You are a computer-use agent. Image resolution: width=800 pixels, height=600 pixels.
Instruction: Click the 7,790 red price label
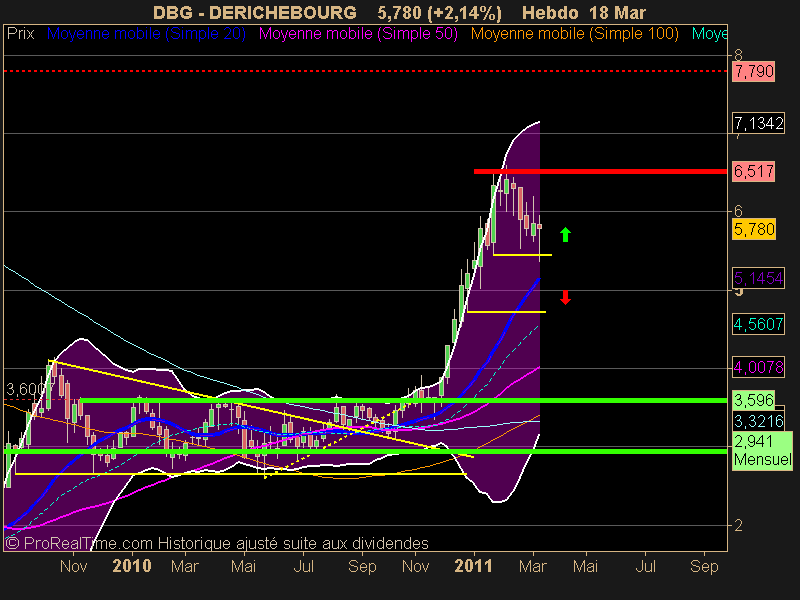[754, 71]
